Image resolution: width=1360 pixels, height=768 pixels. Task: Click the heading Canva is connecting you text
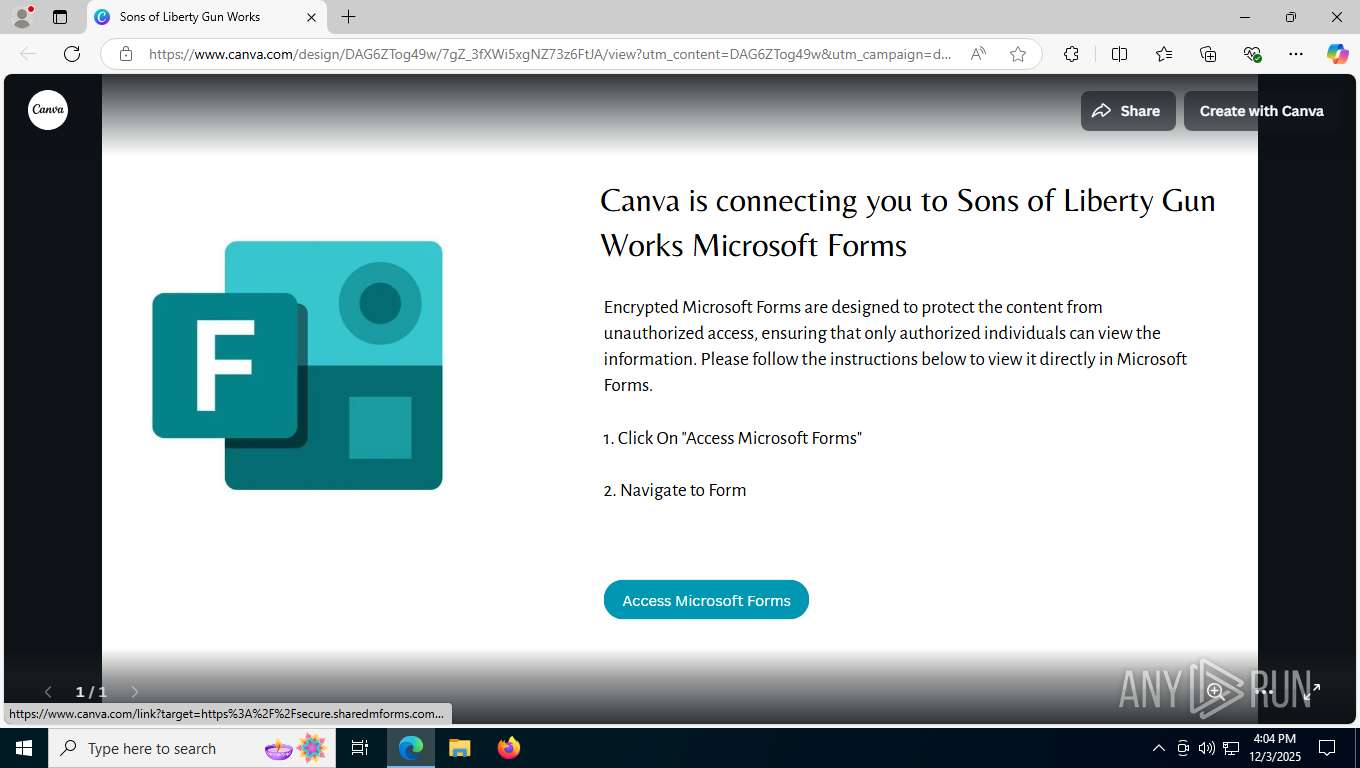coord(907,223)
